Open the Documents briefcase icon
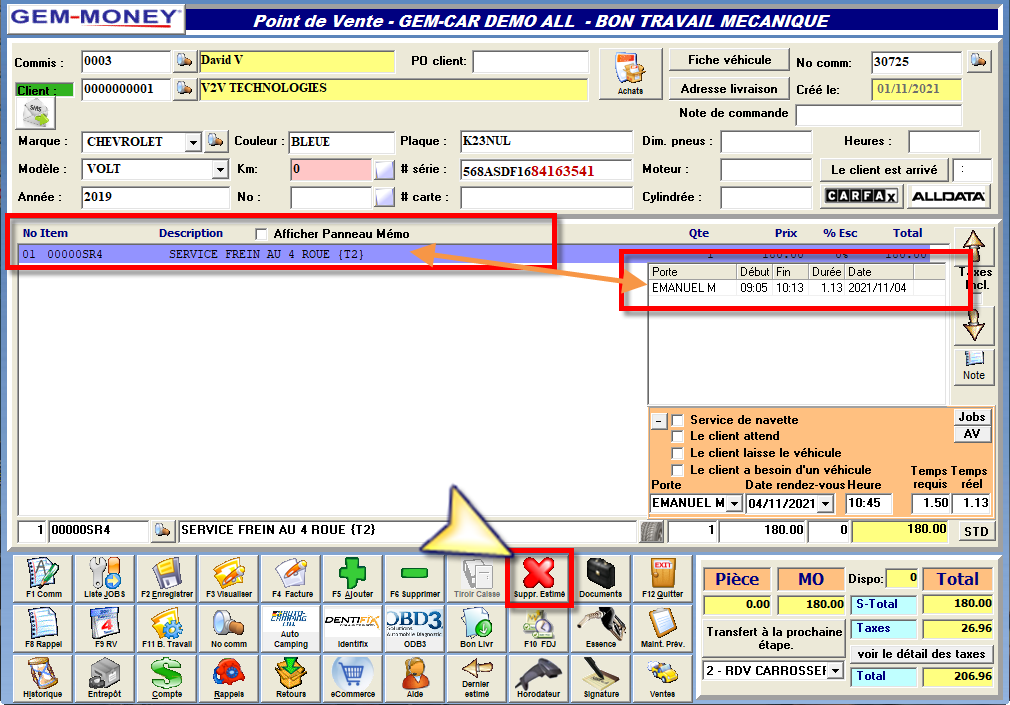1010x705 pixels. coord(600,578)
